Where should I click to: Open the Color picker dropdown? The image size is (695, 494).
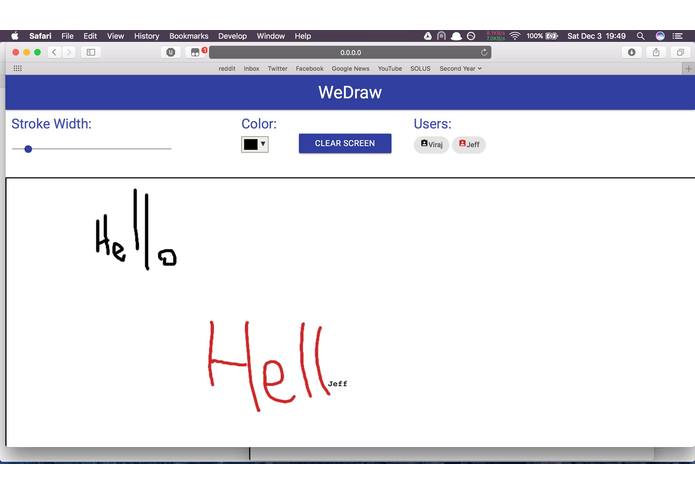[255, 144]
